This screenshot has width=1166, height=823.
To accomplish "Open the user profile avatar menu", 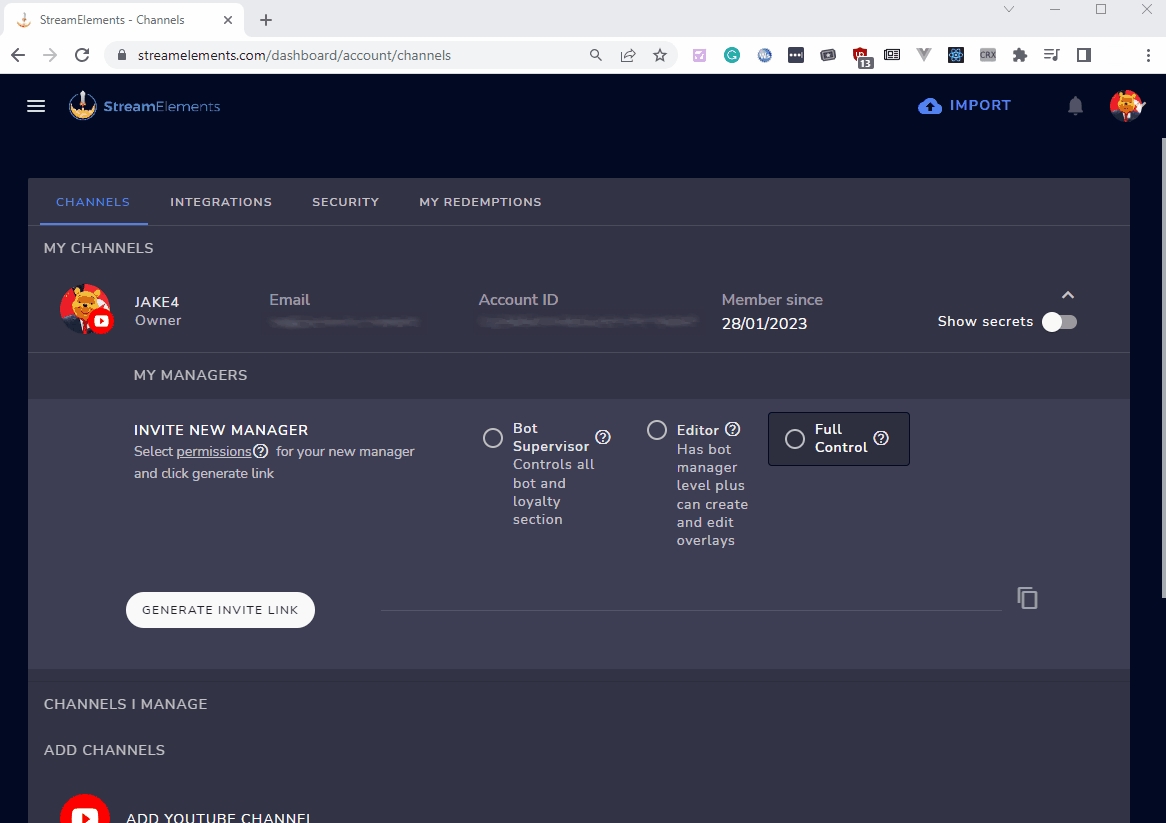I will (1126, 106).
